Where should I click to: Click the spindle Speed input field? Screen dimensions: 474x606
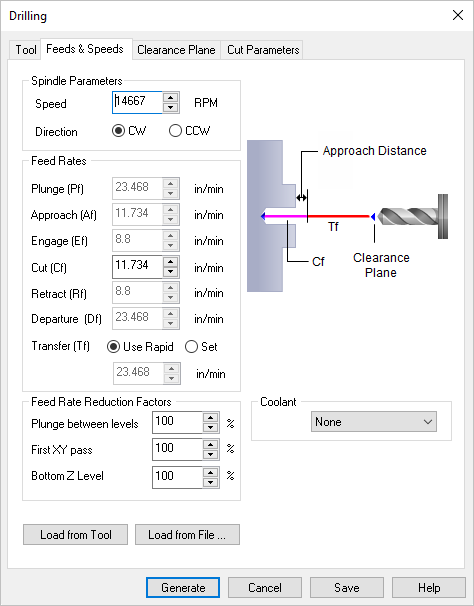(137, 102)
